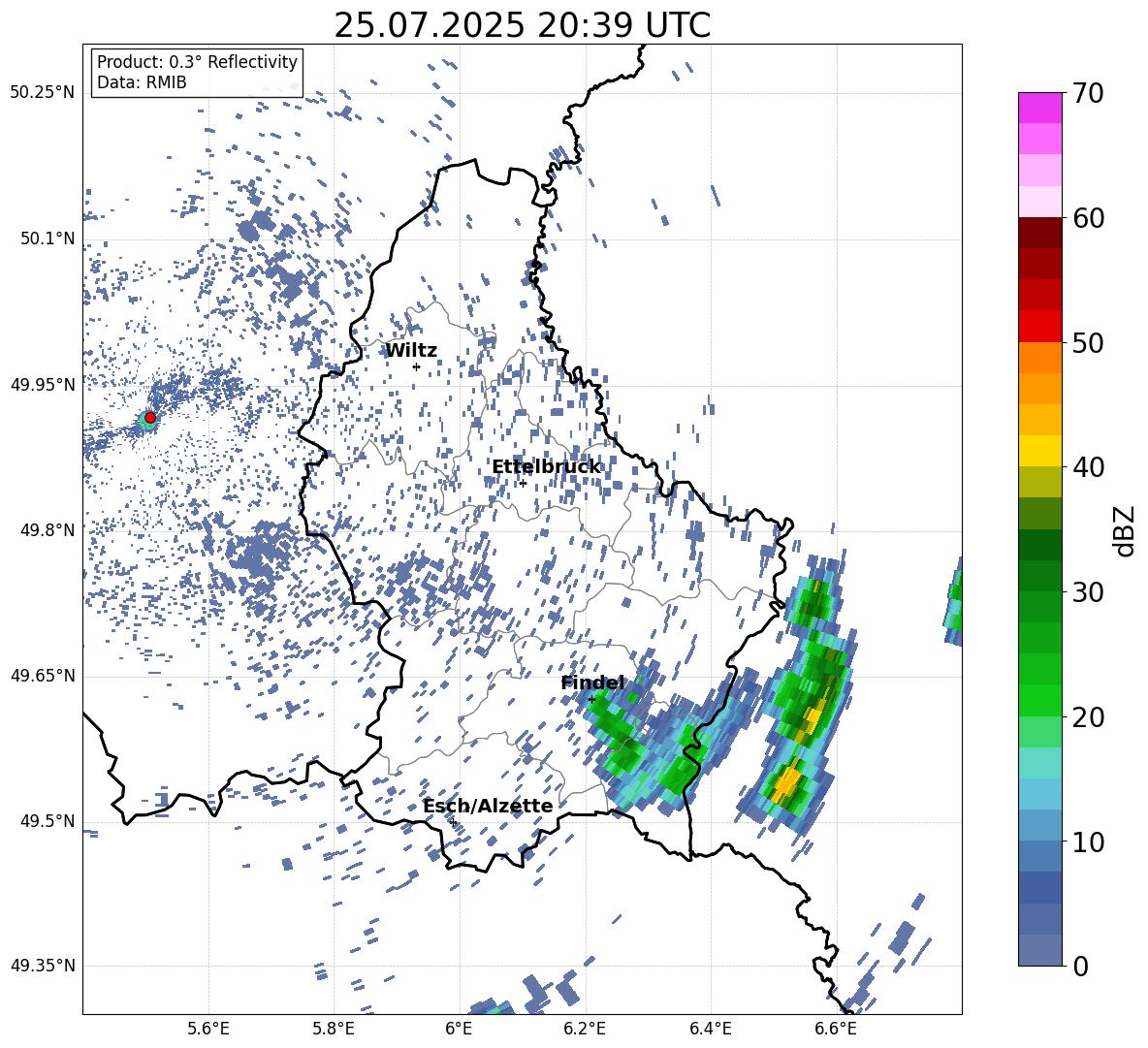Click the 6.6°E longitude label
This screenshot has width=1148, height=1048.
coord(836,1029)
